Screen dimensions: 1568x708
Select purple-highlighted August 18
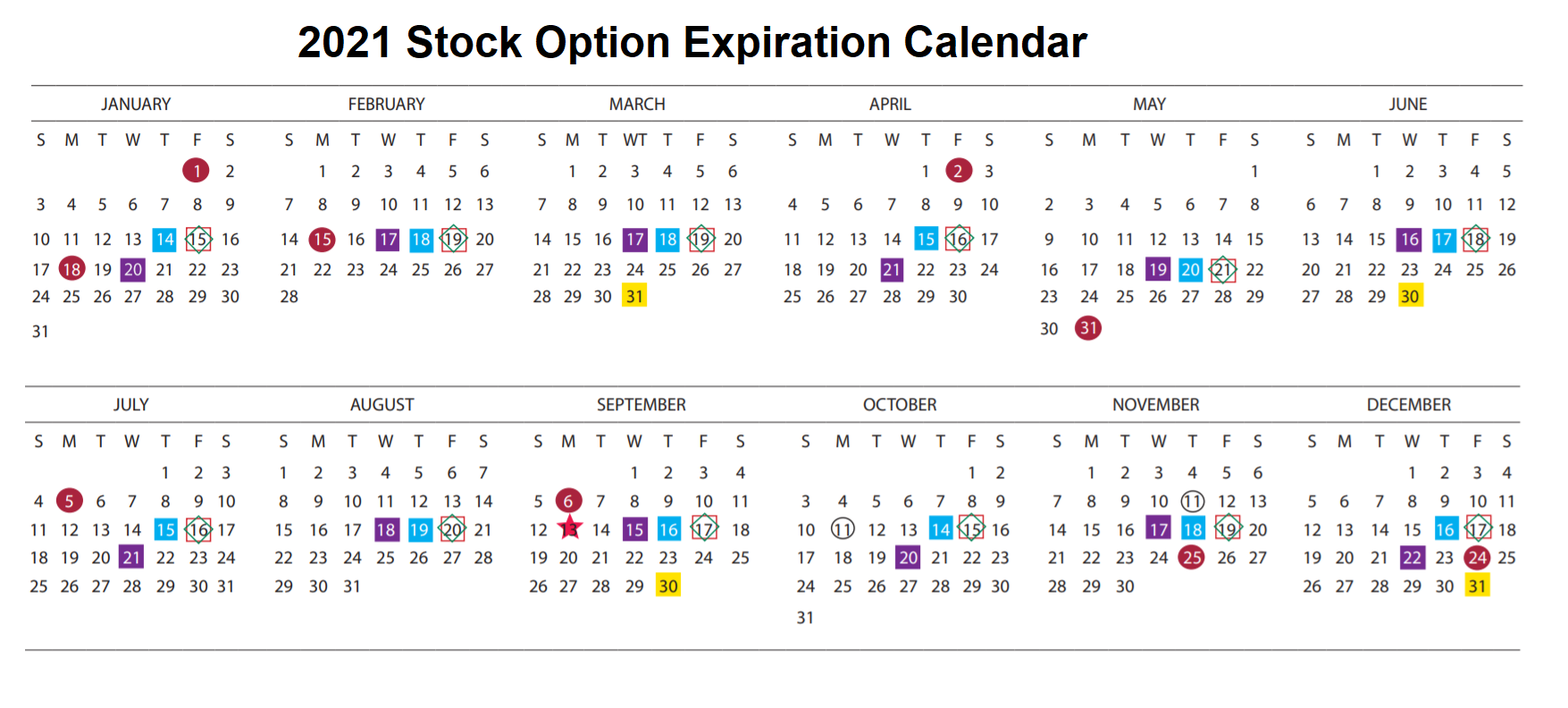[x=386, y=529]
